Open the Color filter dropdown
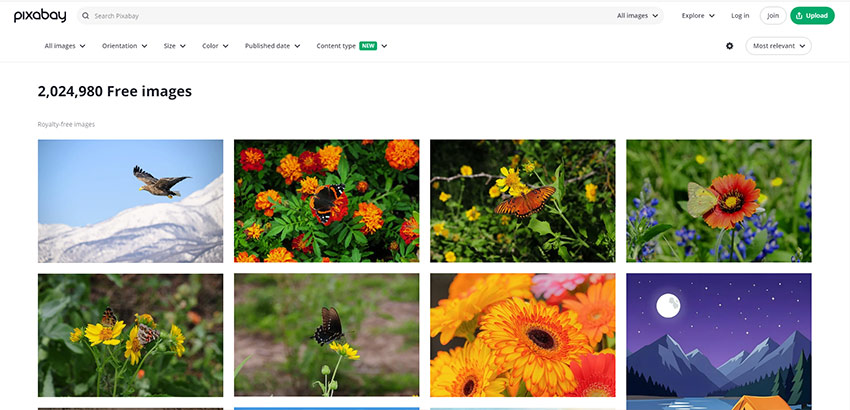Viewport: 850px width, 410px height. [215, 46]
